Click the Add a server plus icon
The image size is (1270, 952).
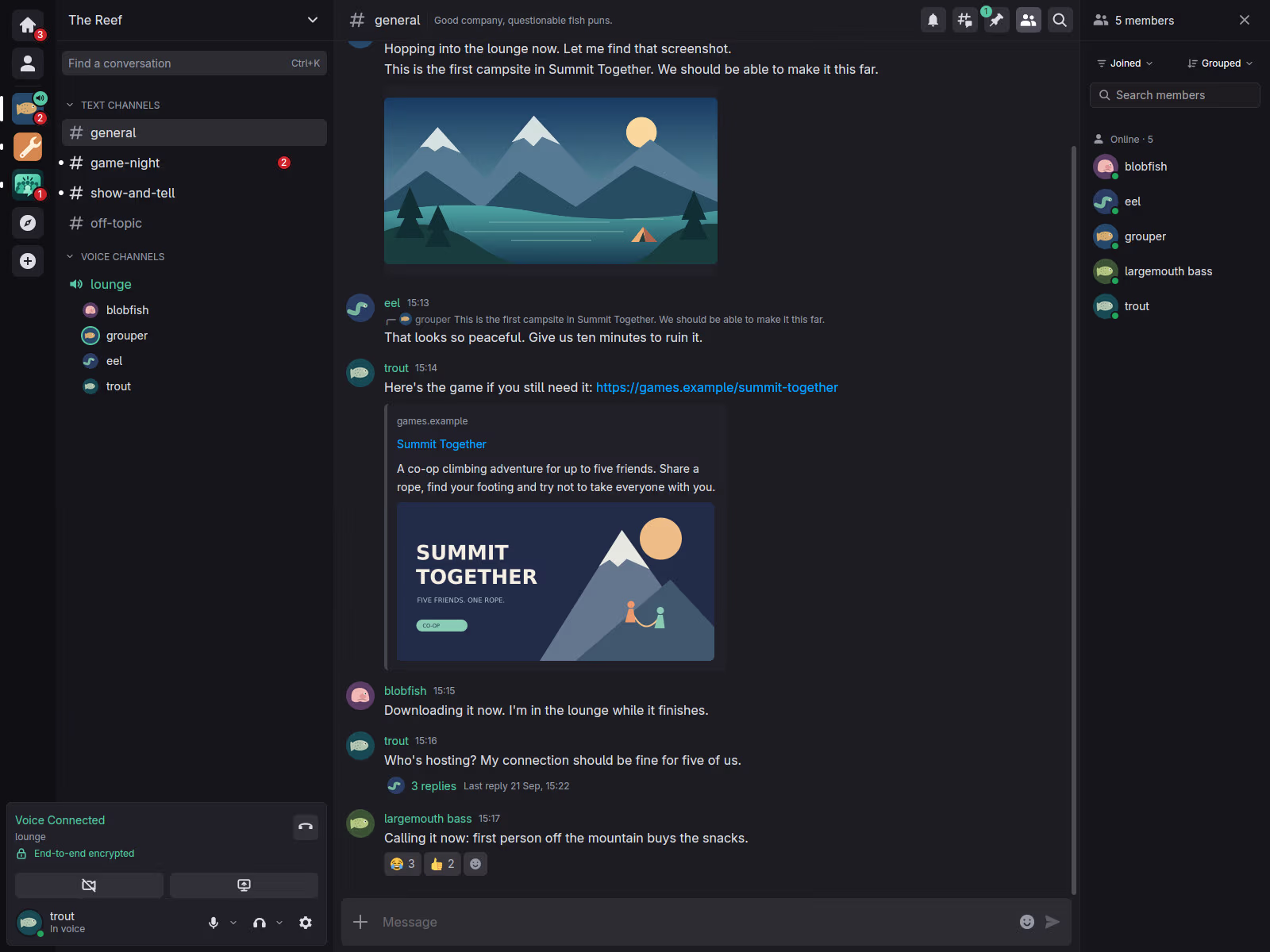point(28,261)
